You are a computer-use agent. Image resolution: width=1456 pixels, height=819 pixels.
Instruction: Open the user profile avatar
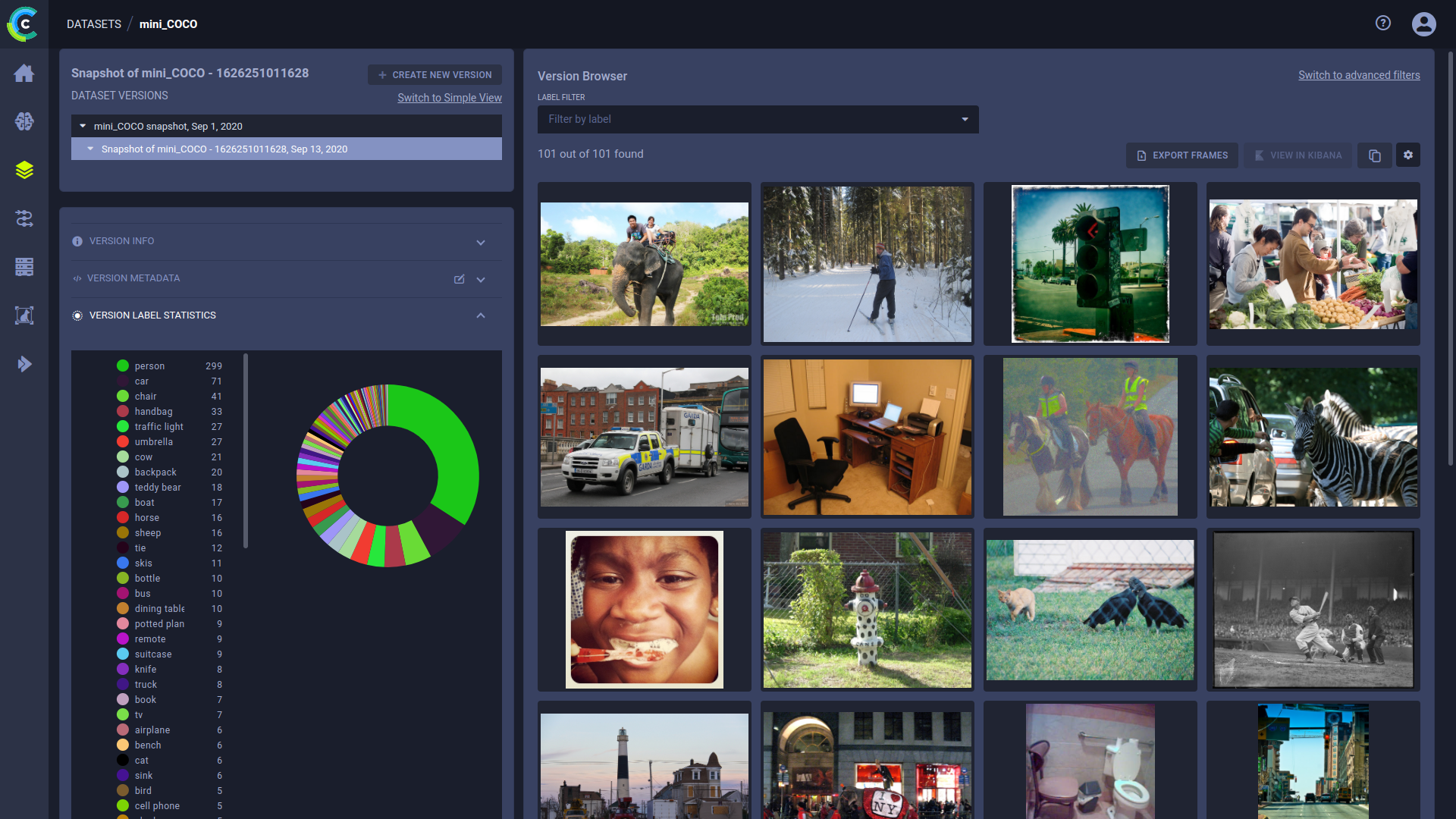point(1423,24)
